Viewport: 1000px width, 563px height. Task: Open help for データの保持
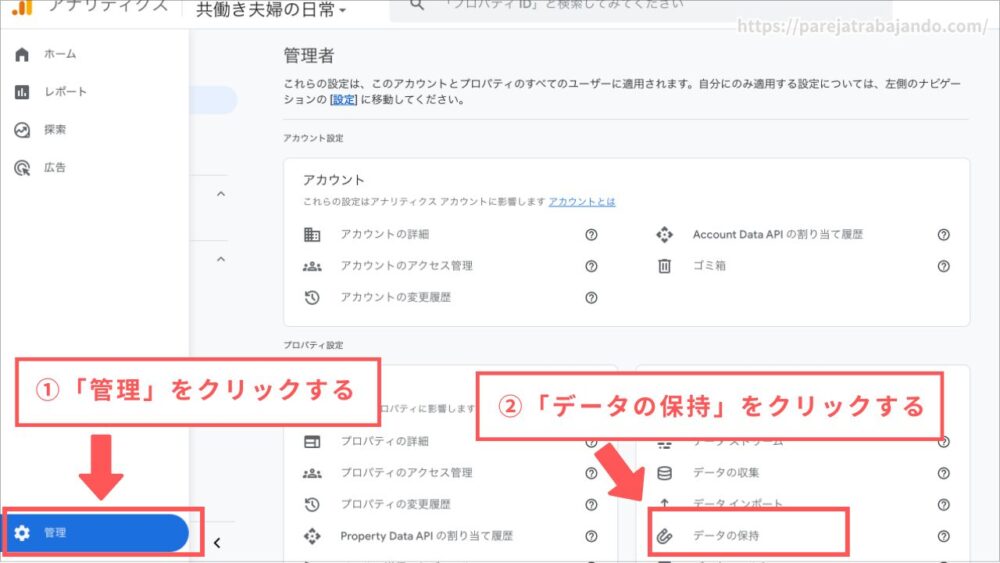(944, 536)
